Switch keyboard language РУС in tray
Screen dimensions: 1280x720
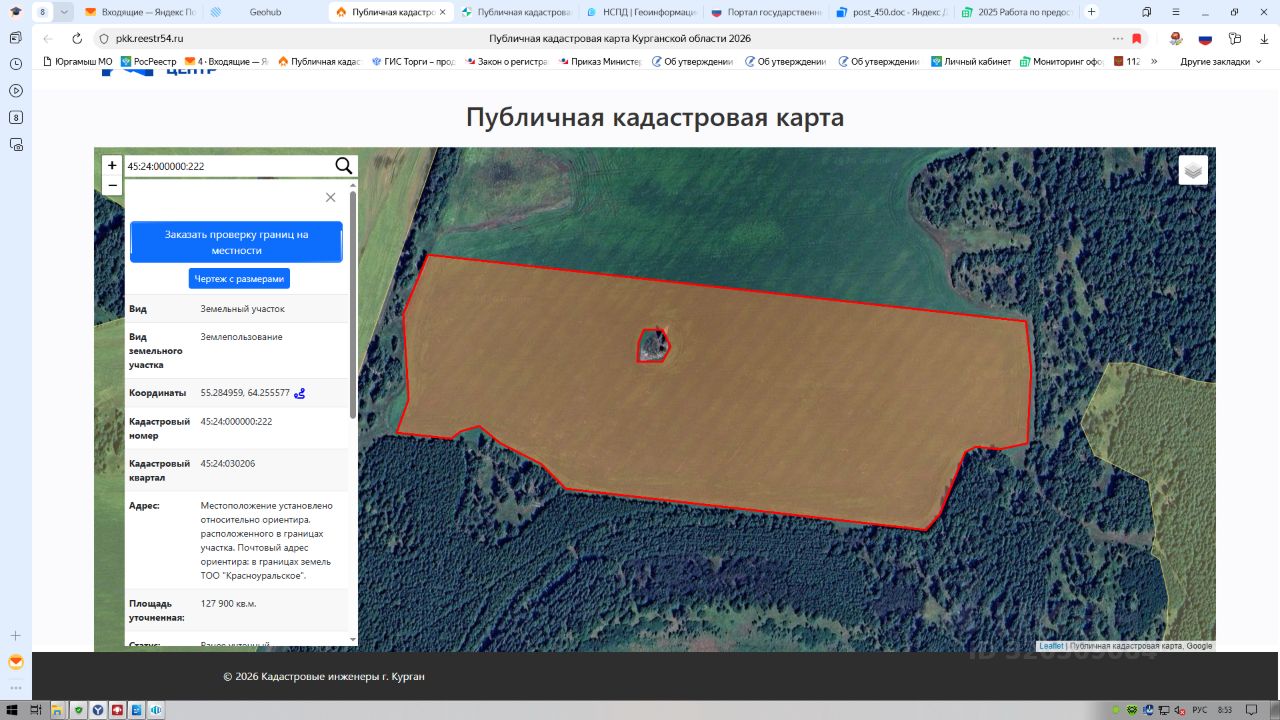coord(1199,710)
